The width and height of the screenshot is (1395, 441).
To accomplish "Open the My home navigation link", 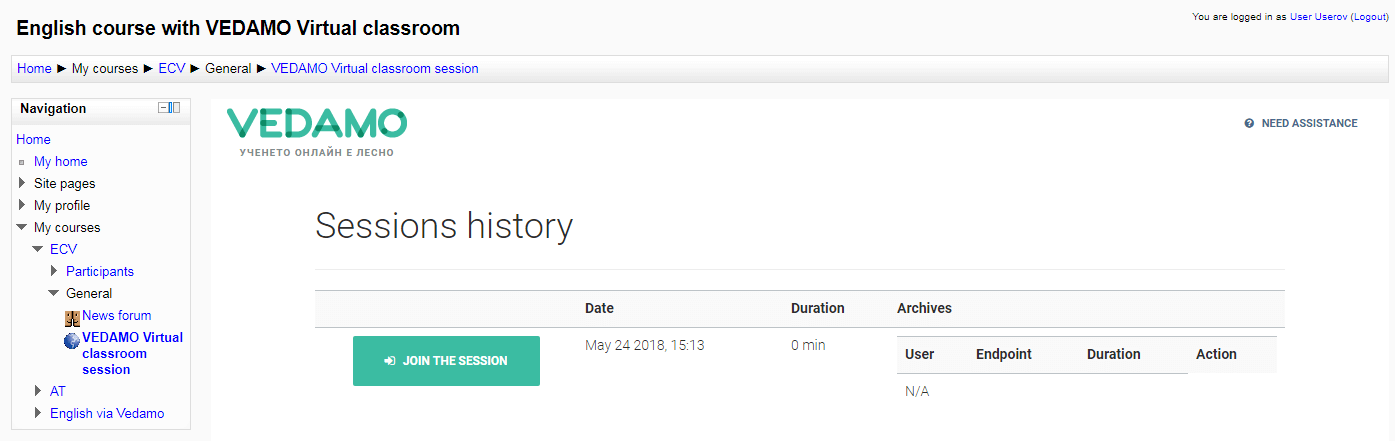I will point(61,161).
